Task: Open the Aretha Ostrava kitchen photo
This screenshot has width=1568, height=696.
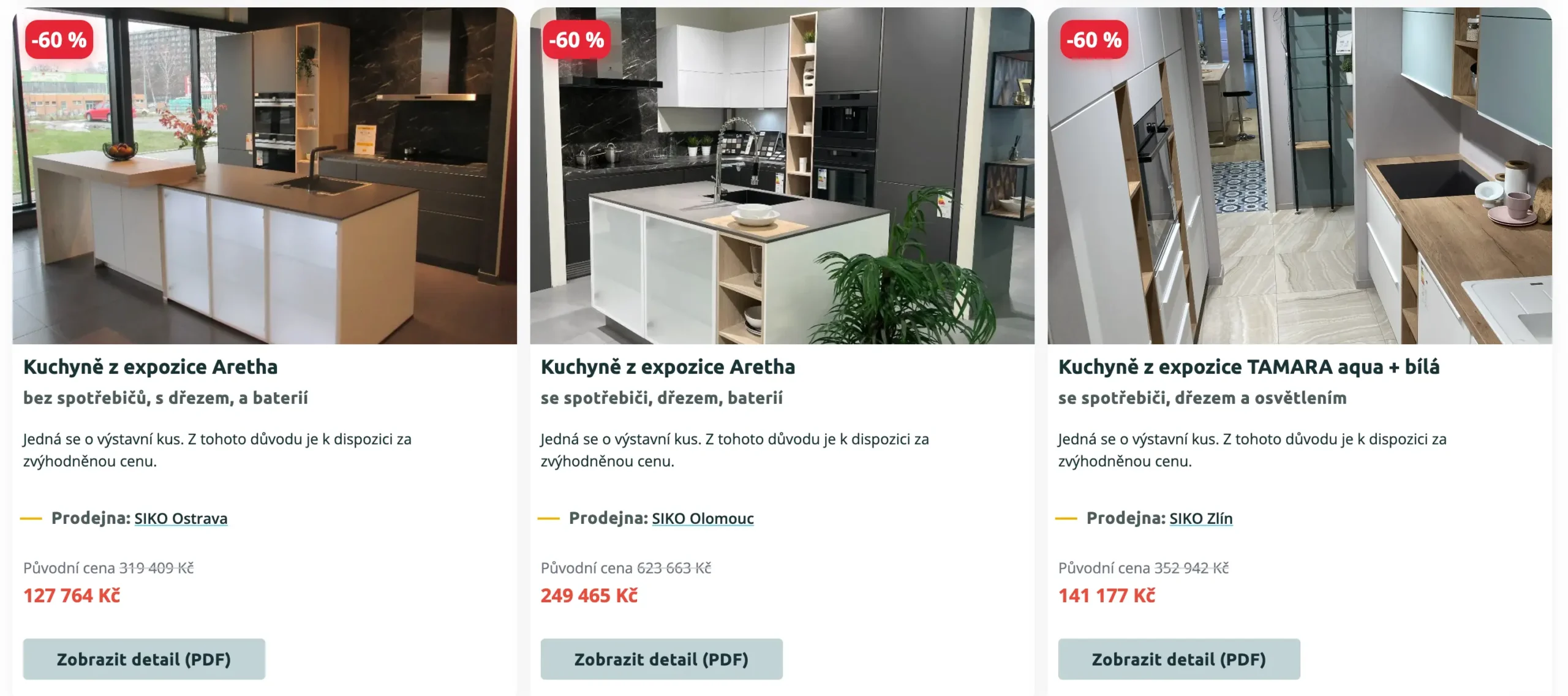Action: (265, 176)
